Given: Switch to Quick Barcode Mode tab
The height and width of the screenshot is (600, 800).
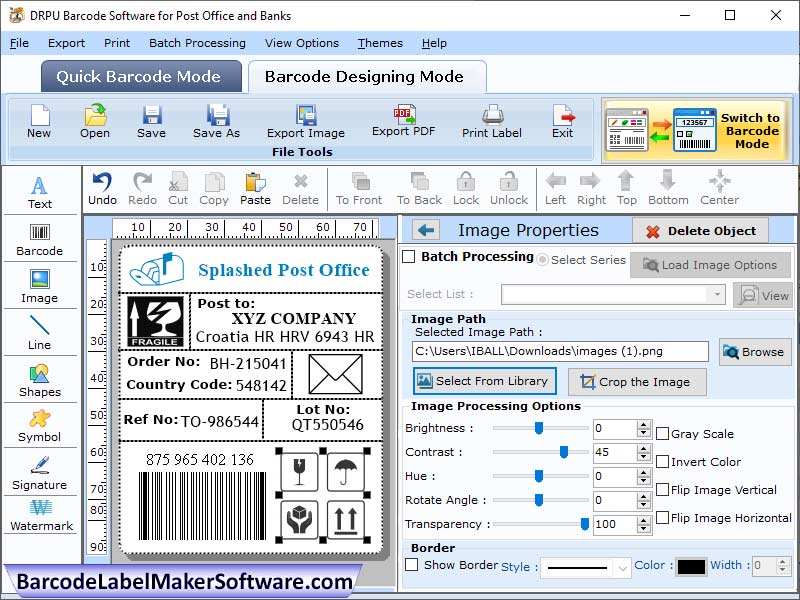Looking at the screenshot, I should (140, 76).
